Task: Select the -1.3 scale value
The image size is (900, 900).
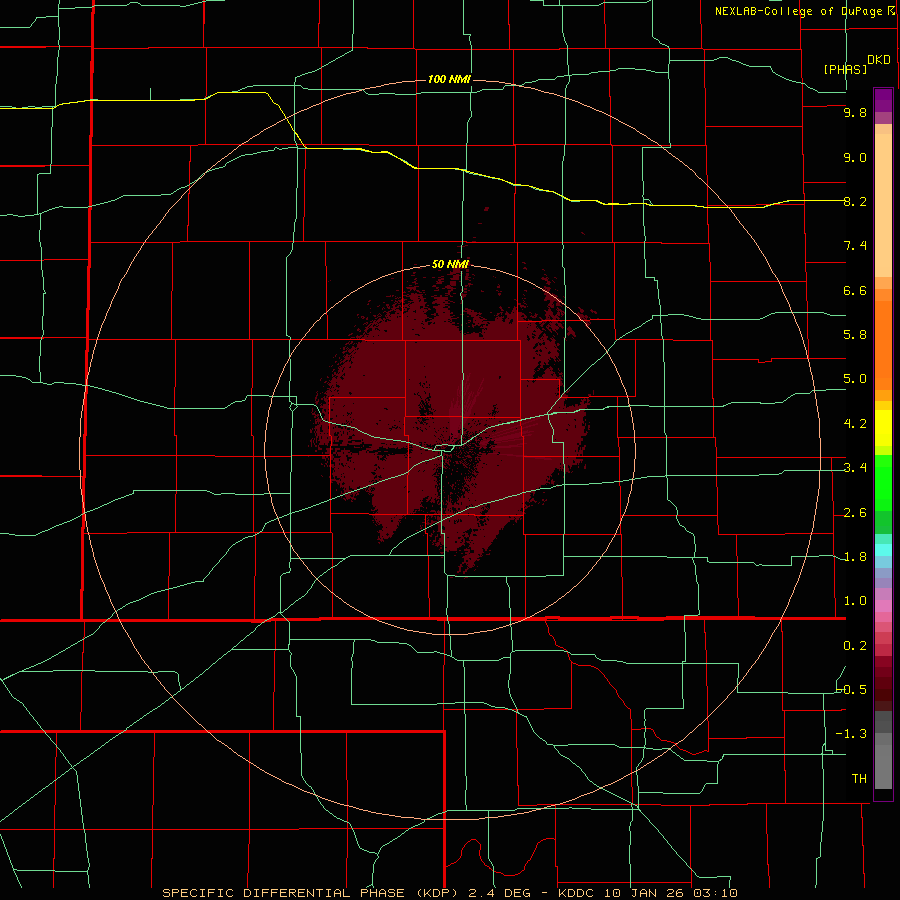Action: click(x=851, y=734)
